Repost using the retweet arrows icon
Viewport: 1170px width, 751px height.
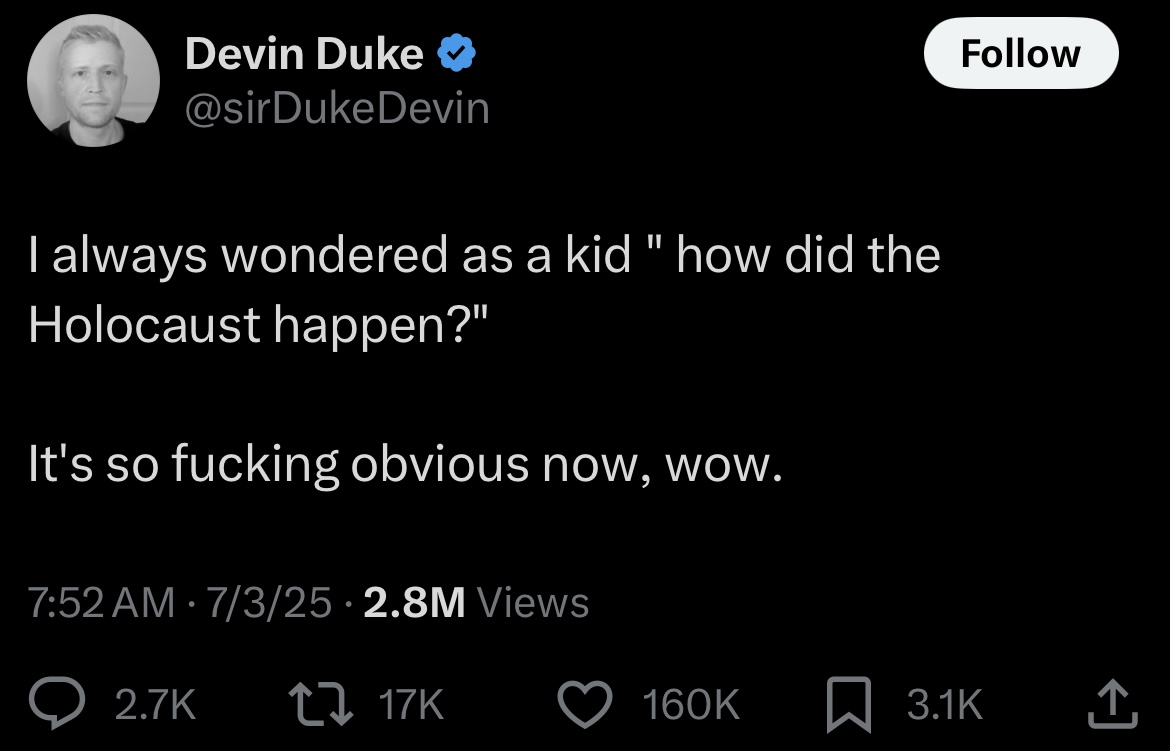pos(321,703)
